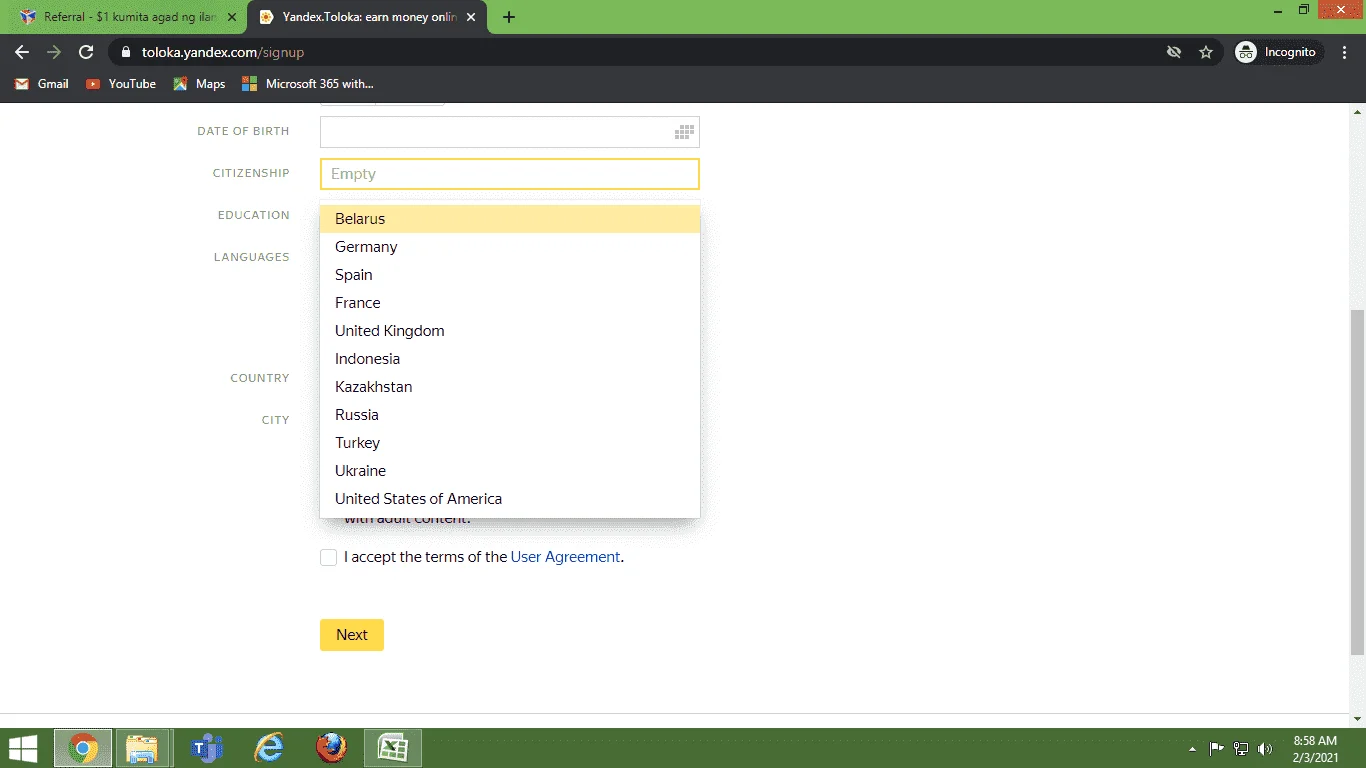Open the Windows Start button
Image resolution: width=1366 pixels, height=768 pixels.
pyautogui.click(x=23, y=748)
